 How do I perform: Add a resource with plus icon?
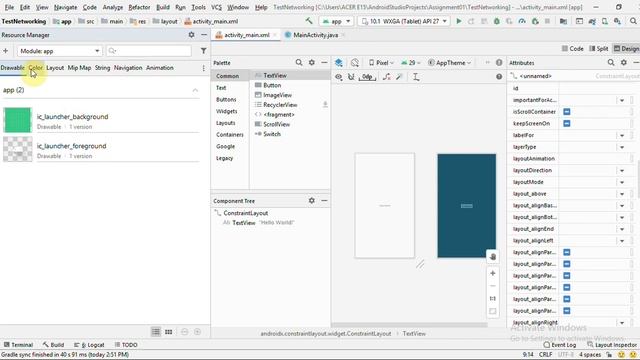coord(6,51)
